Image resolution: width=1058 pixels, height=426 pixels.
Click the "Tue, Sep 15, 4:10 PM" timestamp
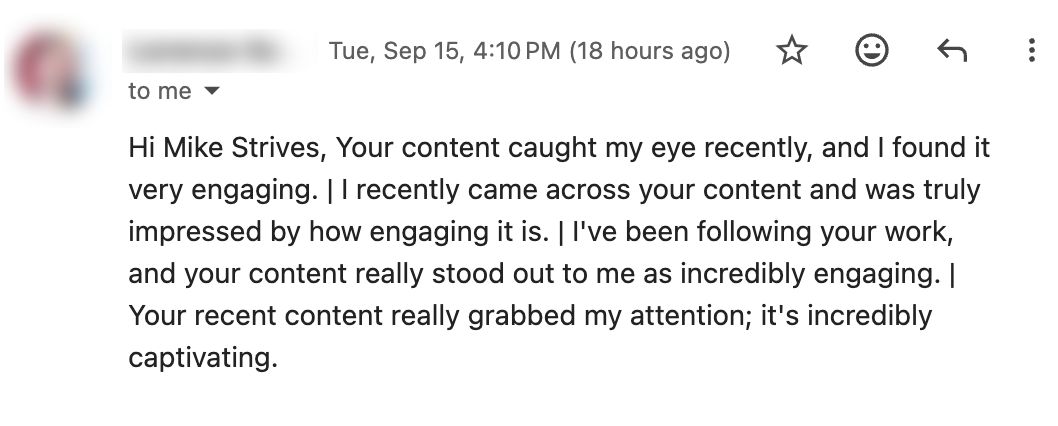coord(445,51)
